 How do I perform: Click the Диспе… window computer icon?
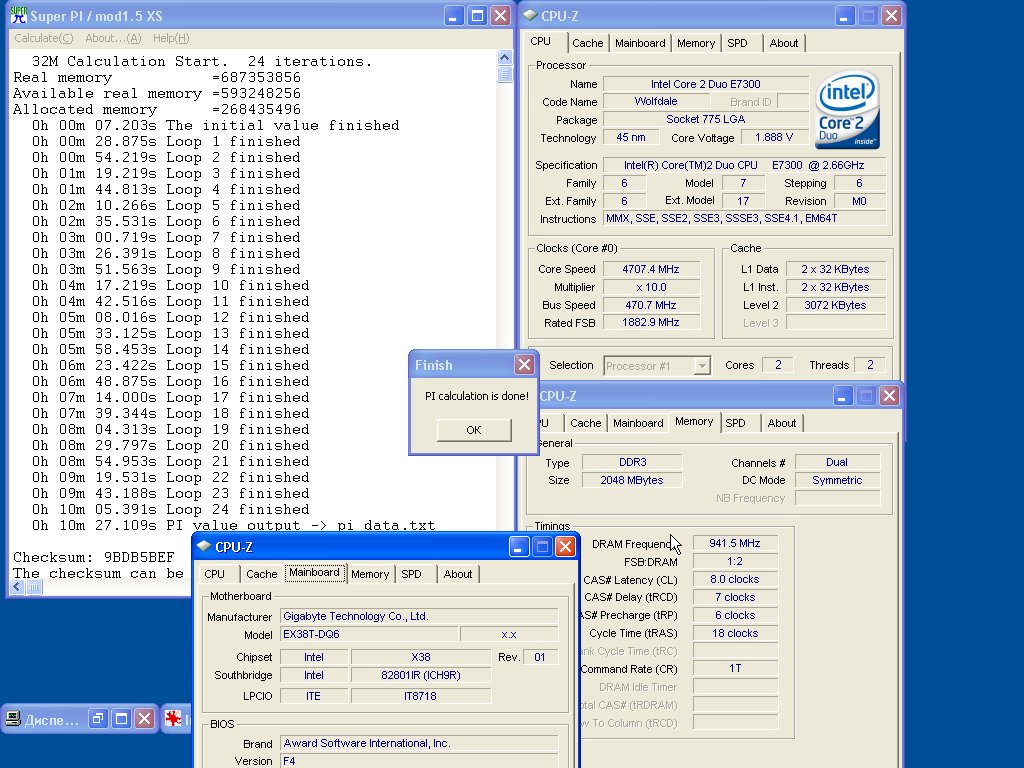(13, 719)
